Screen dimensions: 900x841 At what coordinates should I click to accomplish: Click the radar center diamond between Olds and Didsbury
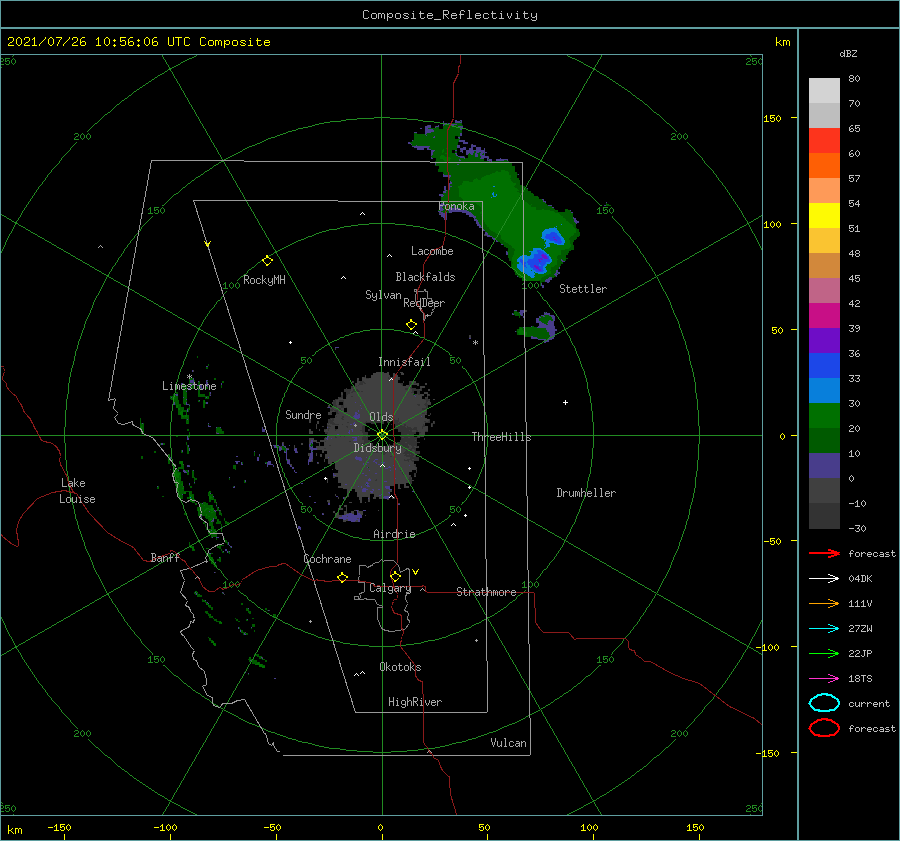click(x=382, y=435)
